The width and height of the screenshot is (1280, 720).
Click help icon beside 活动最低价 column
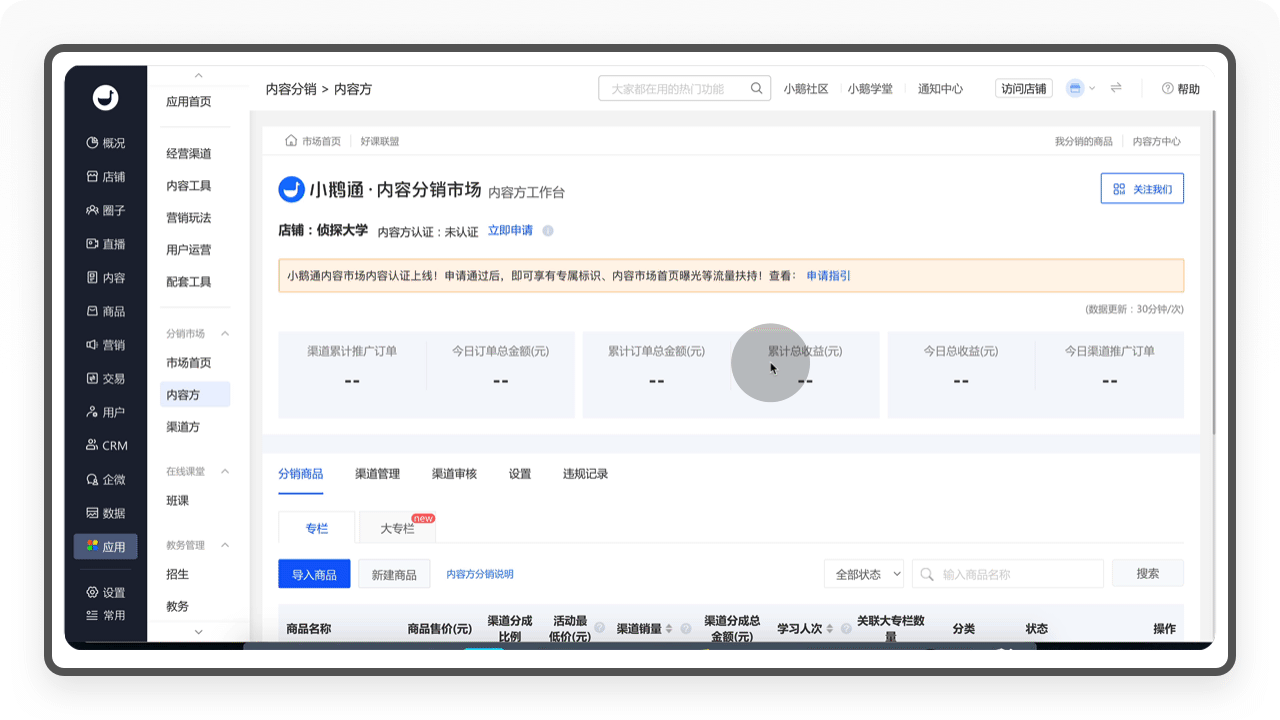click(x=600, y=629)
